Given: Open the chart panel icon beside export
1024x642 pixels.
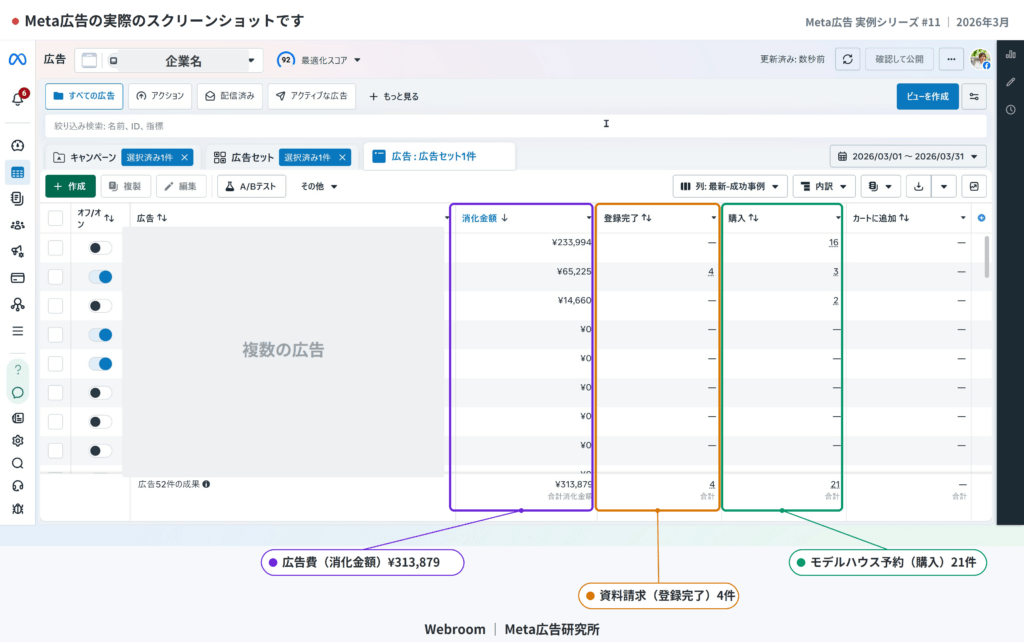Looking at the screenshot, I should pos(974,187).
